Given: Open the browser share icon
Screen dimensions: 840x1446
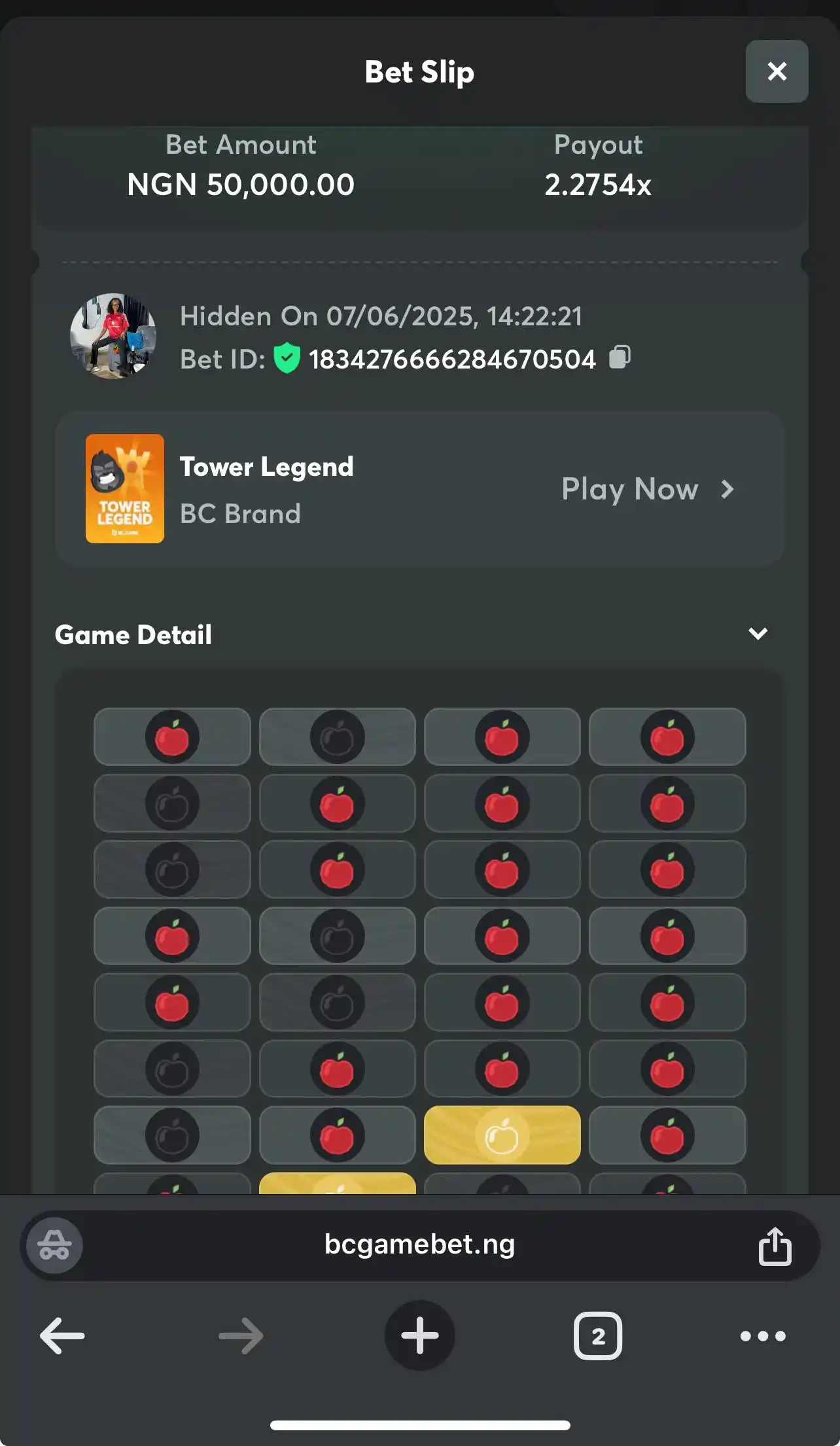Looking at the screenshot, I should pos(775,1246).
